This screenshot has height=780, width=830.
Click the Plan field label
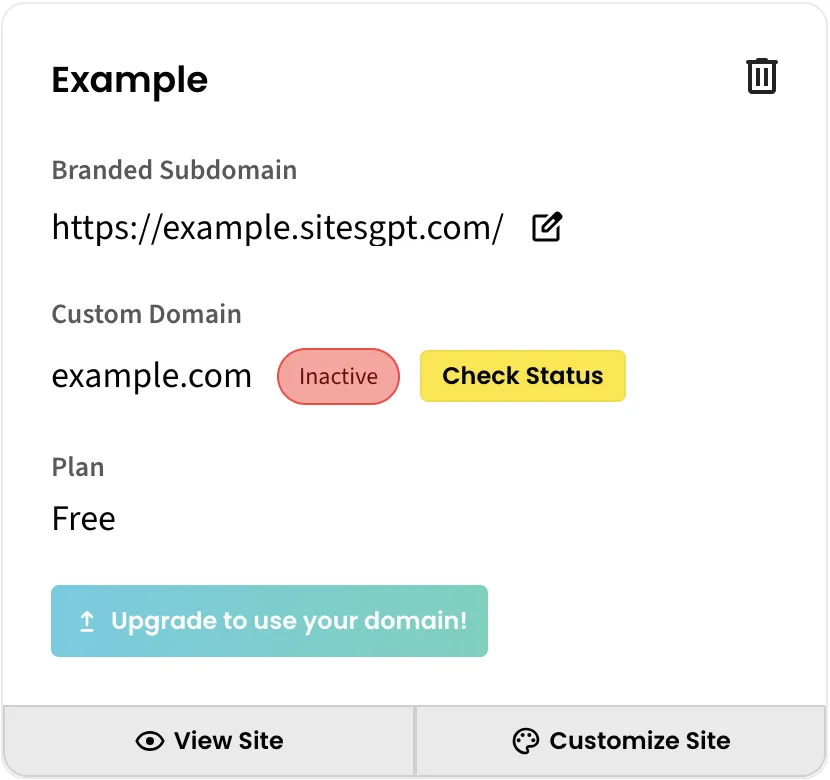(x=78, y=467)
